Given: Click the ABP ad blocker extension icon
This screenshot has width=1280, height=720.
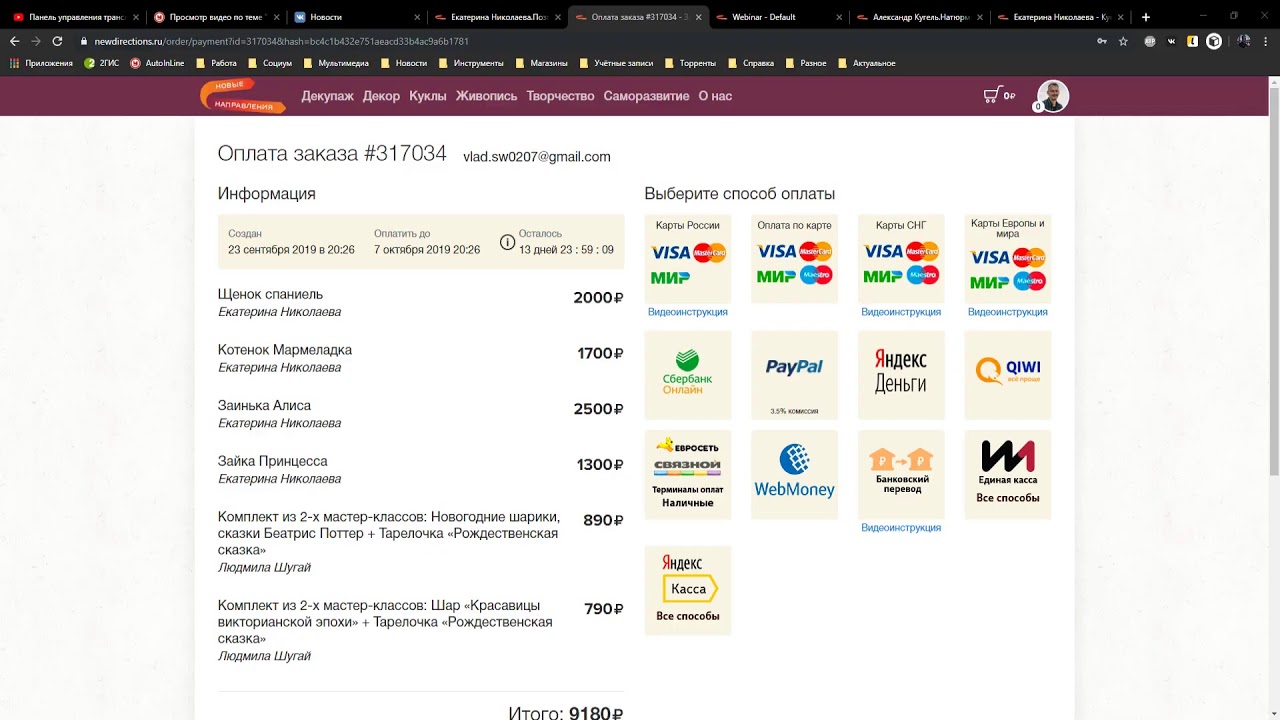Looking at the screenshot, I should (x=1150, y=41).
